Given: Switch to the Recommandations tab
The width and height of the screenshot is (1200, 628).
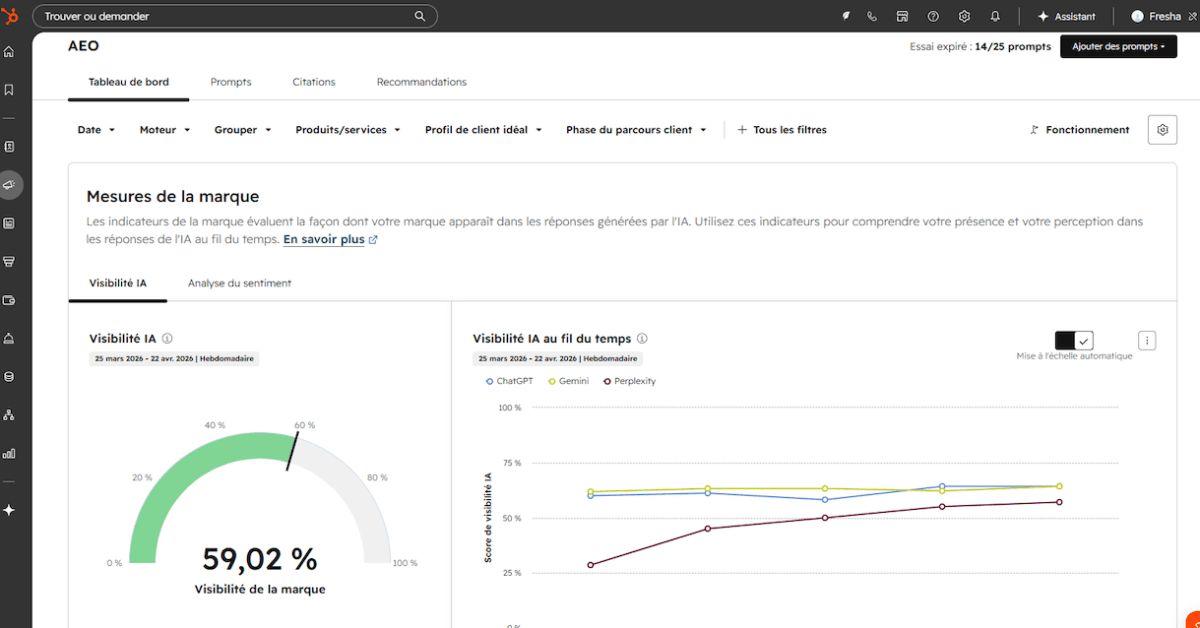Looking at the screenshot, I should pos(422,82).
